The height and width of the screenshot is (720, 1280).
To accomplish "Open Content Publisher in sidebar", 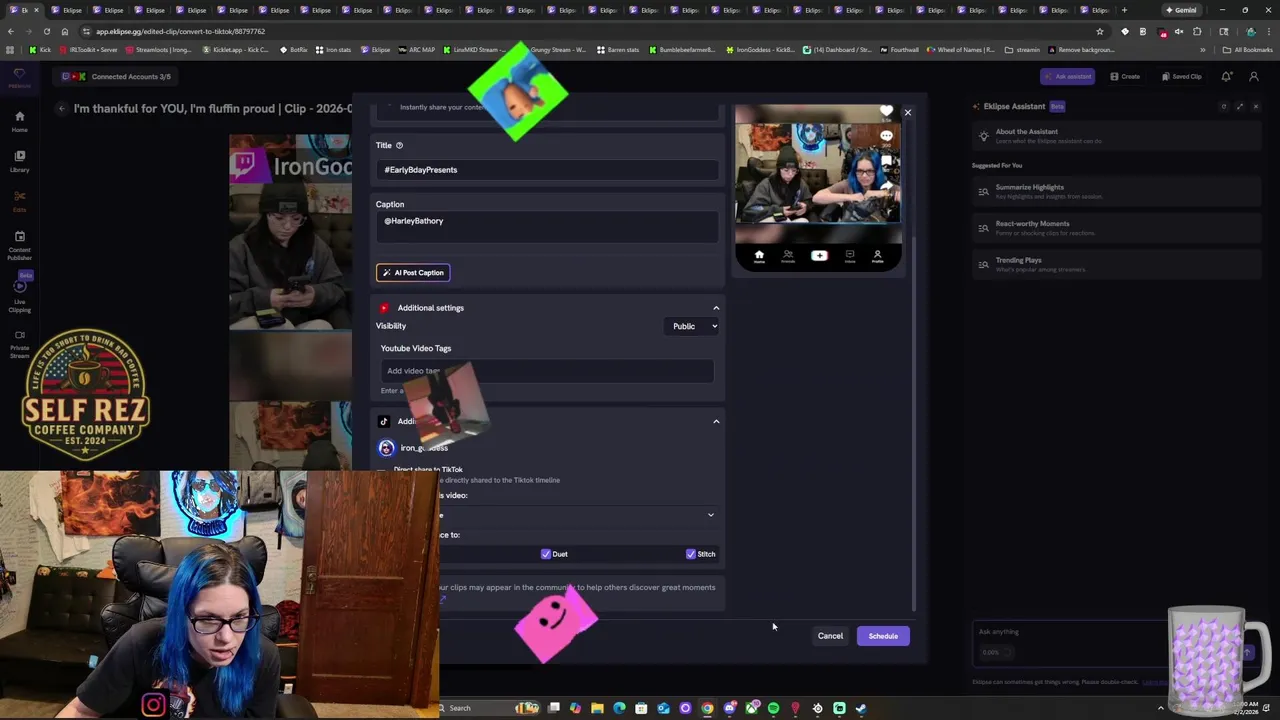I will (x=19, y=245).
